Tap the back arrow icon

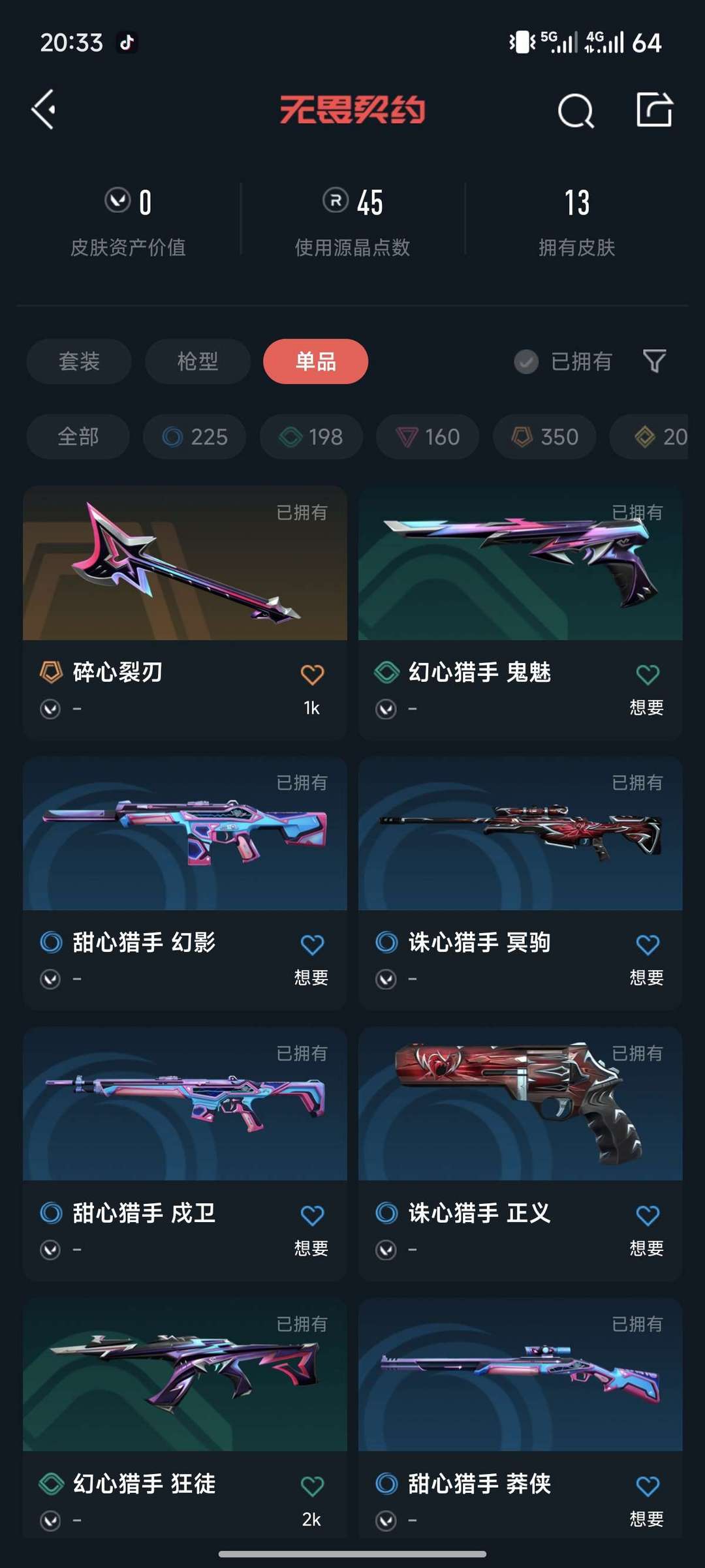pyautogui.click(x=44, y=110)
